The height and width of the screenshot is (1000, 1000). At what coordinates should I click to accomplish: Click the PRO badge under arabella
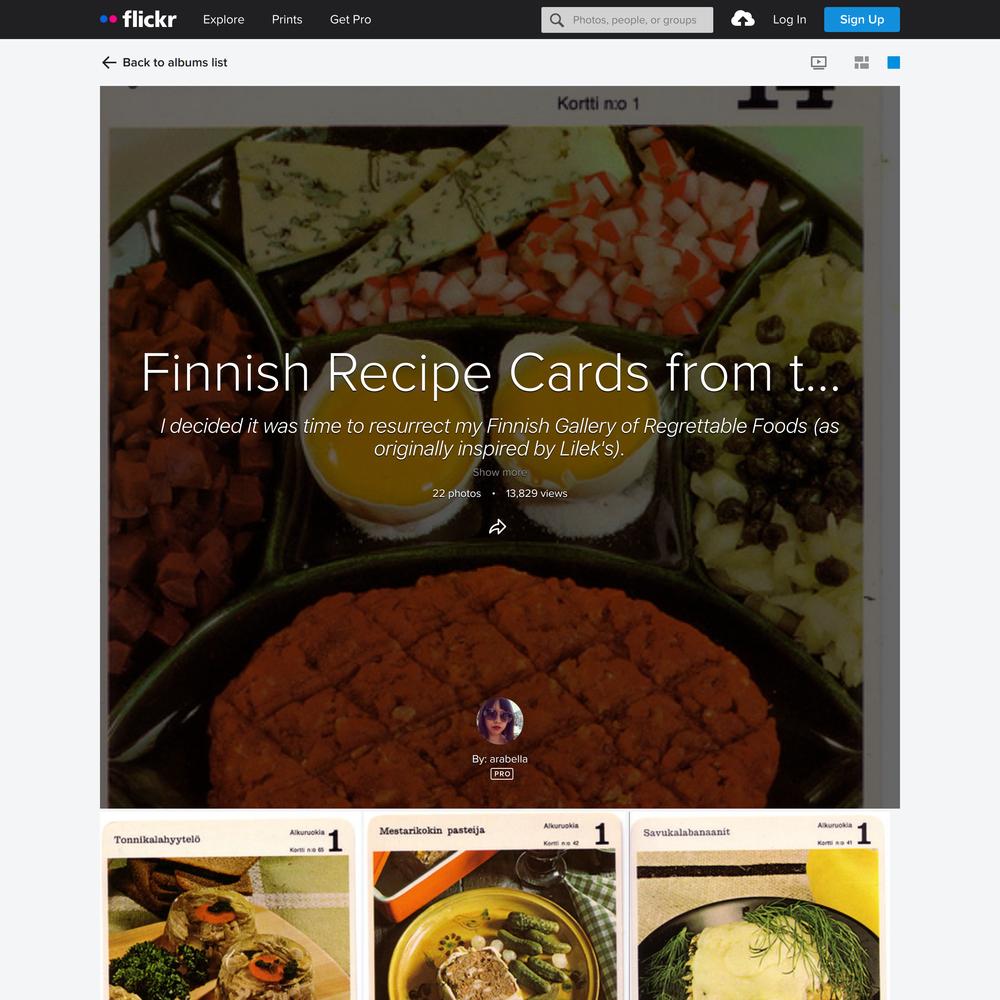pyautogui.click(x=502, y=774)
